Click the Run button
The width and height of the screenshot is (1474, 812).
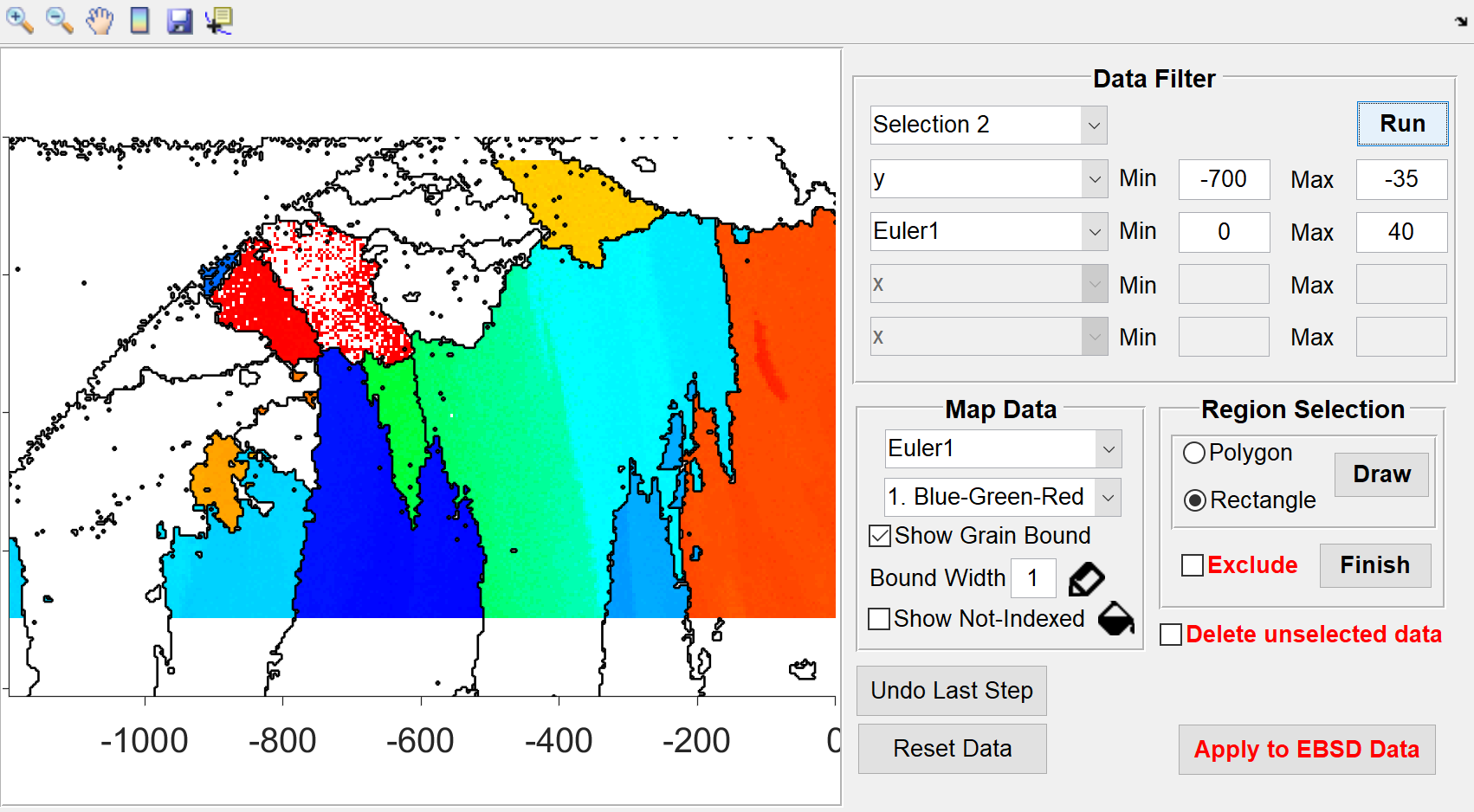(1402, 124)
